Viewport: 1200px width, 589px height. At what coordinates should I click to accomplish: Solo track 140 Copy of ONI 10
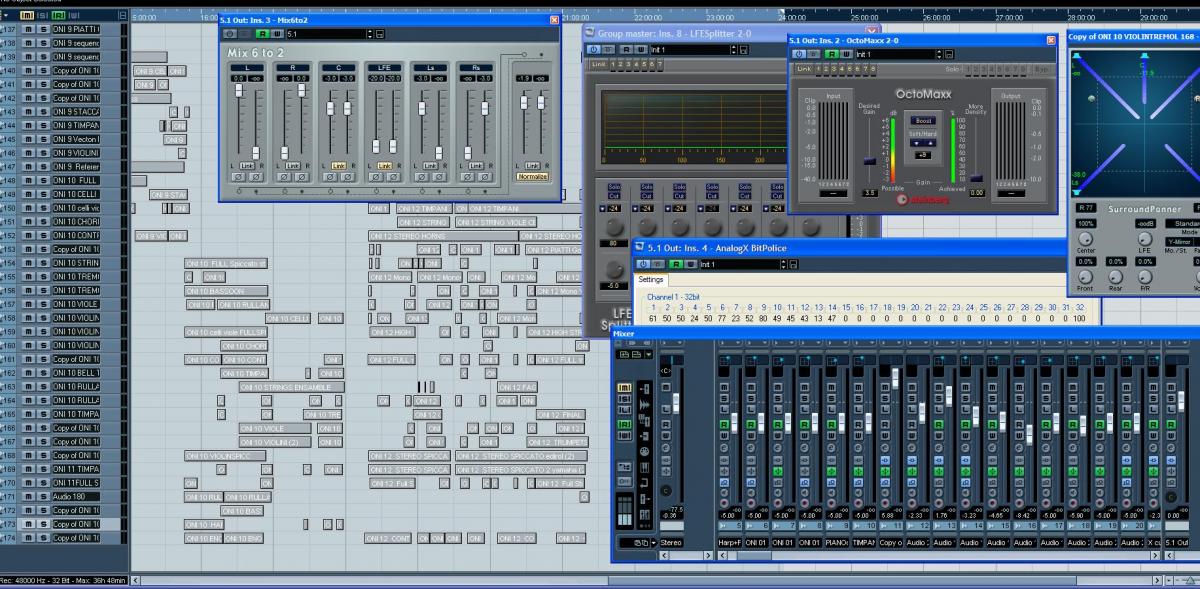(x=43, y=71)
